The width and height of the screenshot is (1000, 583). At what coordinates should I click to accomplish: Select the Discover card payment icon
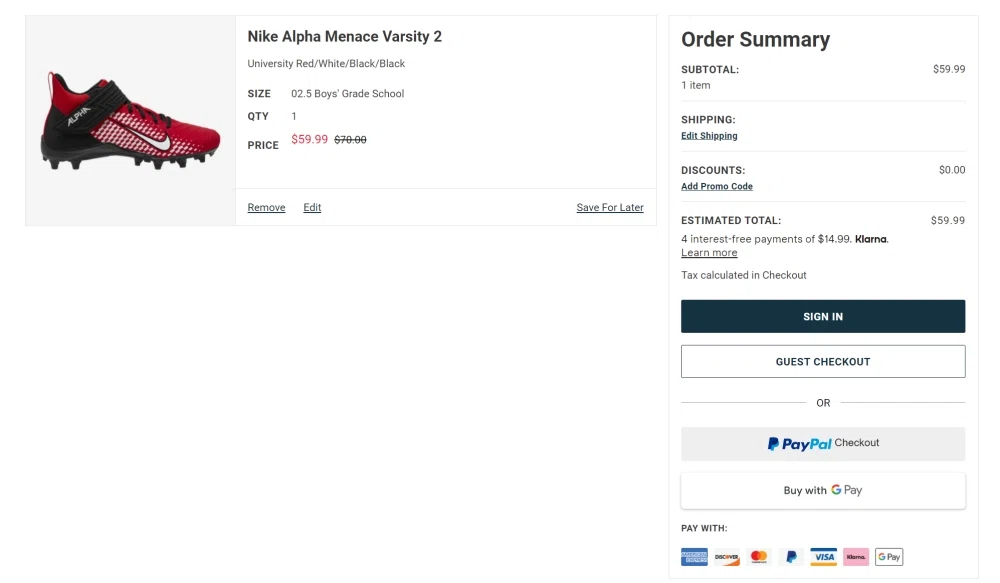click(x=726, y=556)
